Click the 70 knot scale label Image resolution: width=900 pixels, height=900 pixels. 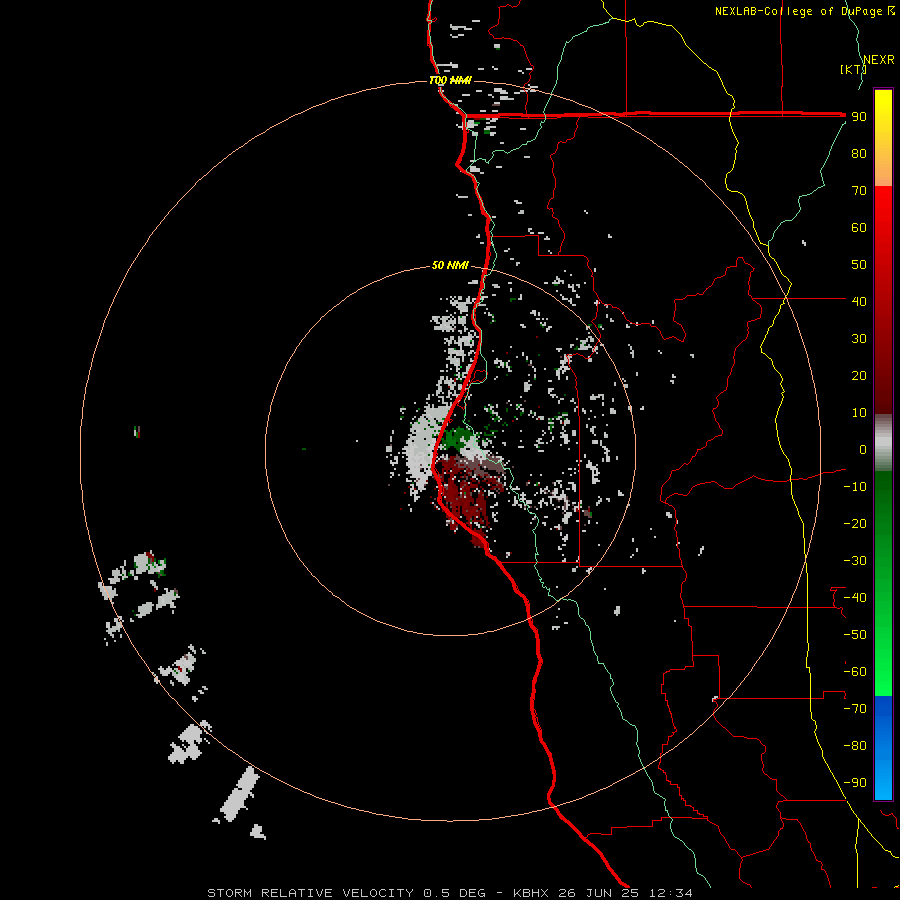point(859,191)
